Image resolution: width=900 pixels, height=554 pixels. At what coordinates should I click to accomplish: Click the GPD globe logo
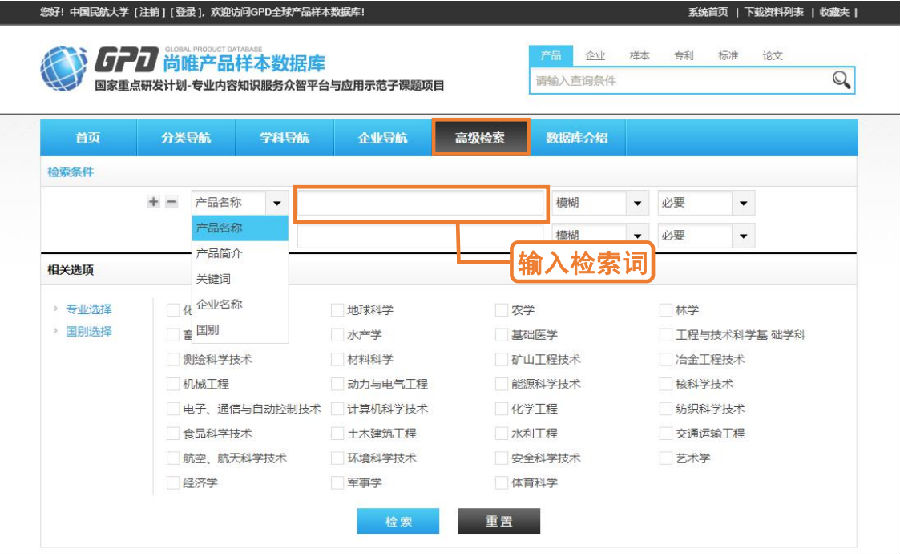tap(63, 68)
